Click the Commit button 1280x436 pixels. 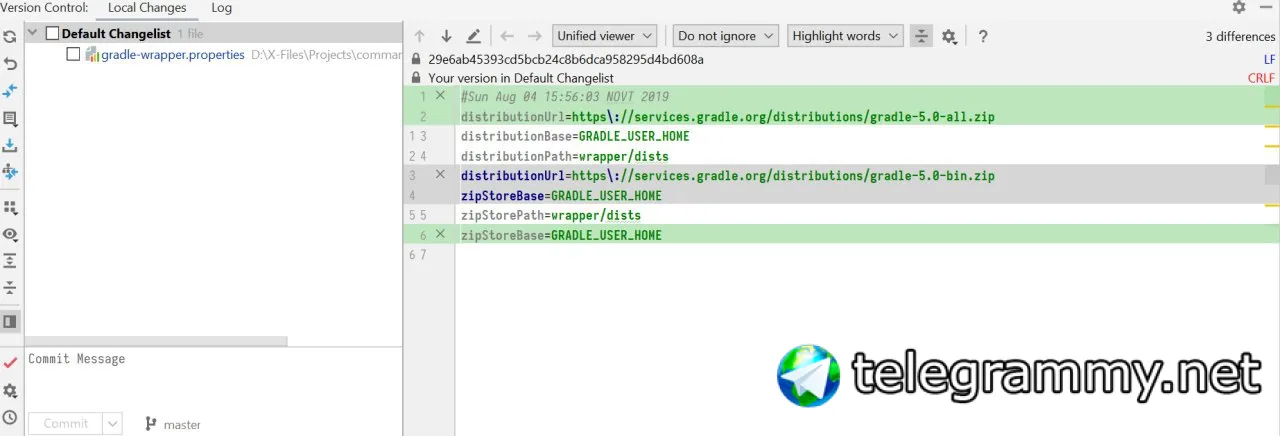pyautogui.click(x=65, y=423)
